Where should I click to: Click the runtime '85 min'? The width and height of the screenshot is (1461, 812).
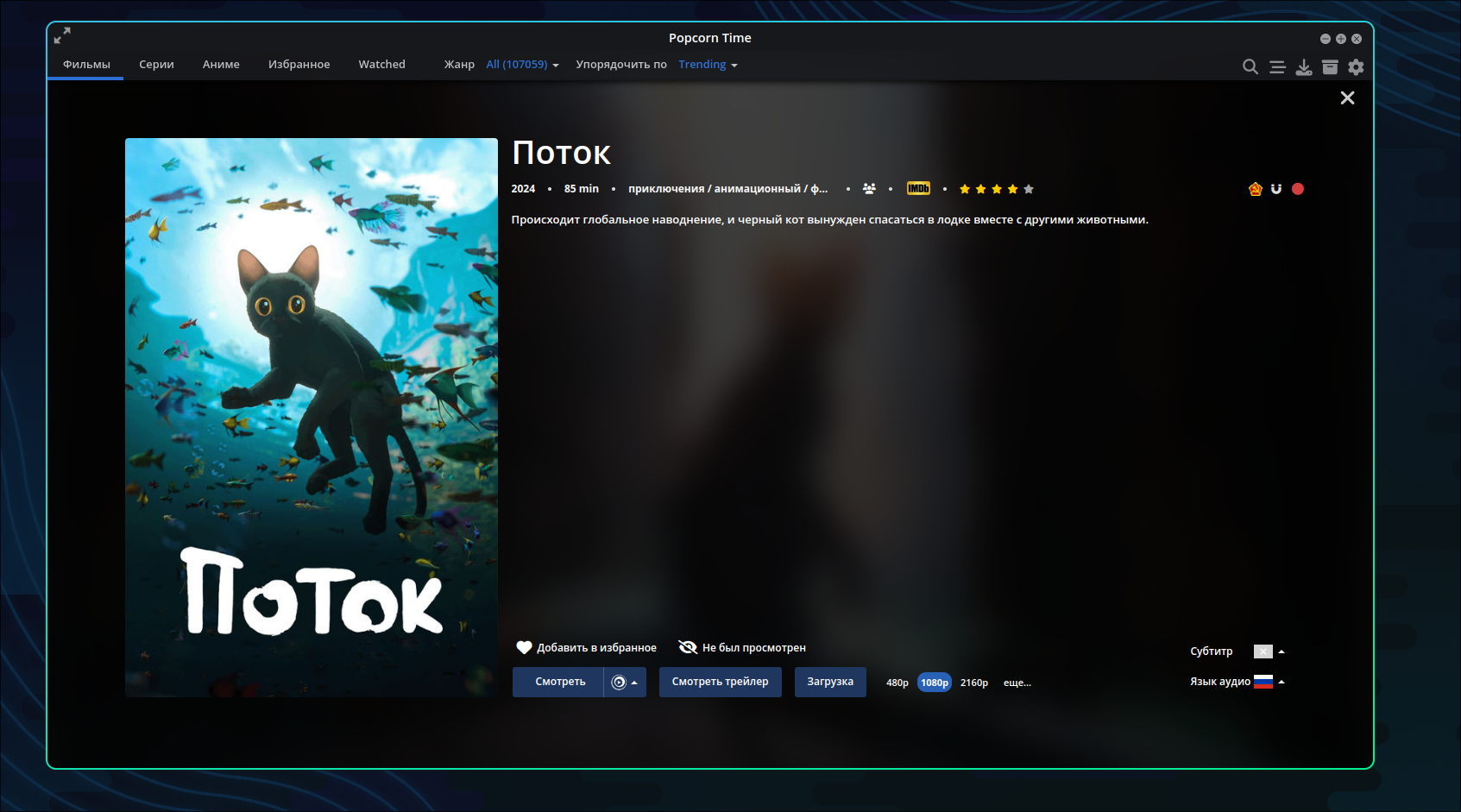(582, 189)
